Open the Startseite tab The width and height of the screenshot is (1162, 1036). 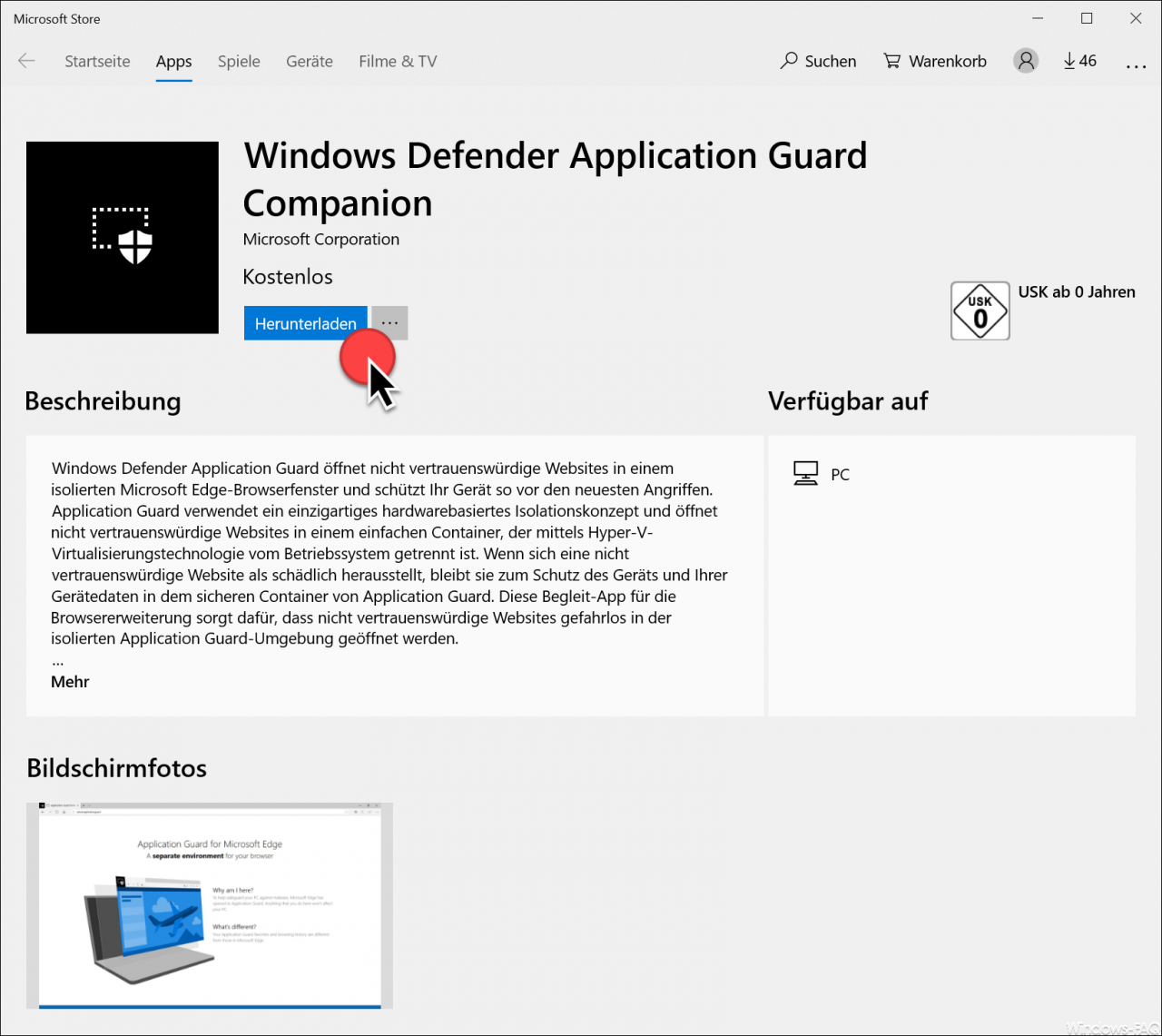click(x=97, y=61)
